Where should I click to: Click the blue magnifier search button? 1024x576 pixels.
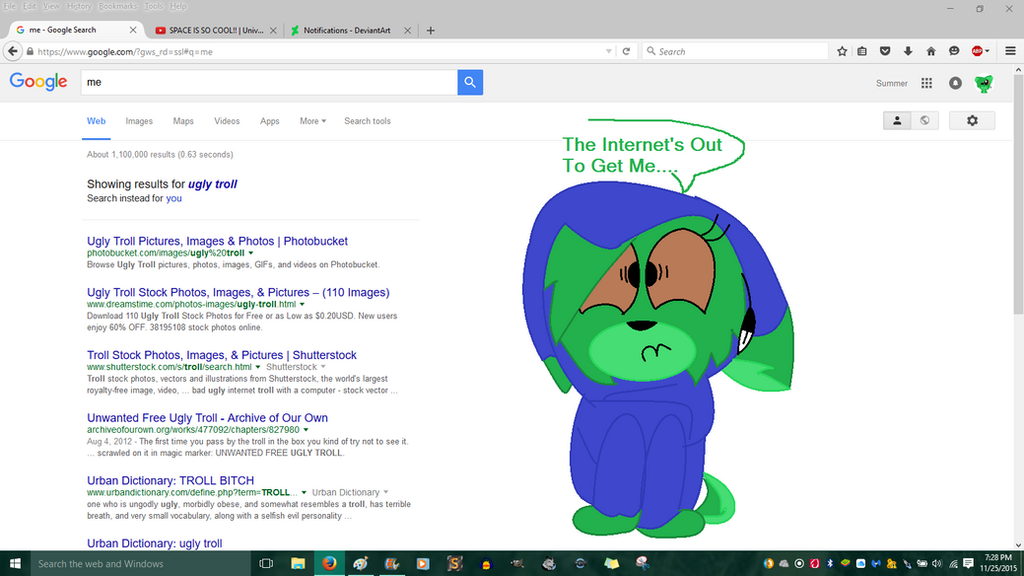pos(470,82)
